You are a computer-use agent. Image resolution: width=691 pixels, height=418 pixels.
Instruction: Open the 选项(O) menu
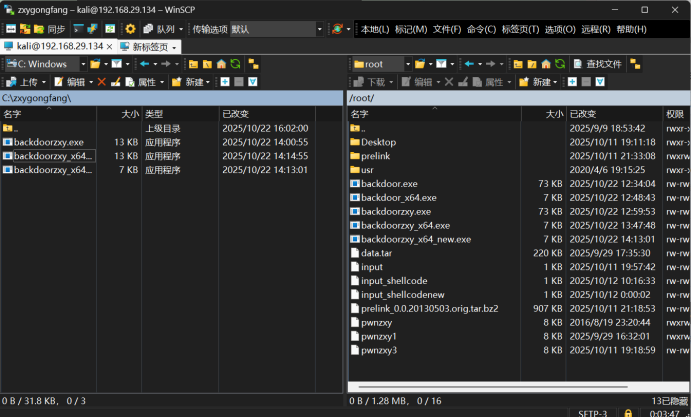[560, 30]
